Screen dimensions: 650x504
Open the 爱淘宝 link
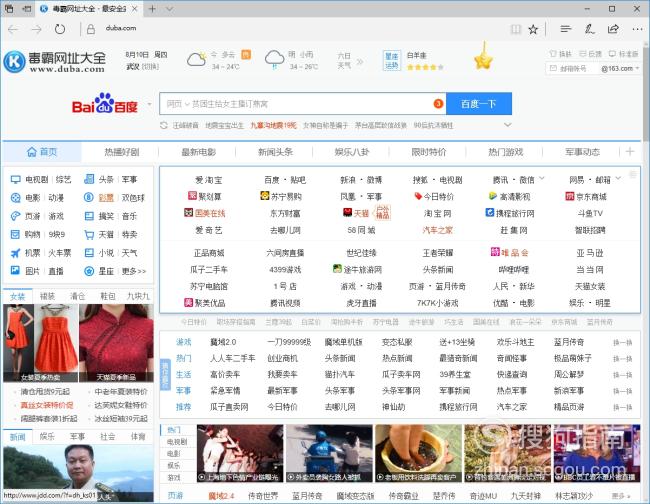209,180
